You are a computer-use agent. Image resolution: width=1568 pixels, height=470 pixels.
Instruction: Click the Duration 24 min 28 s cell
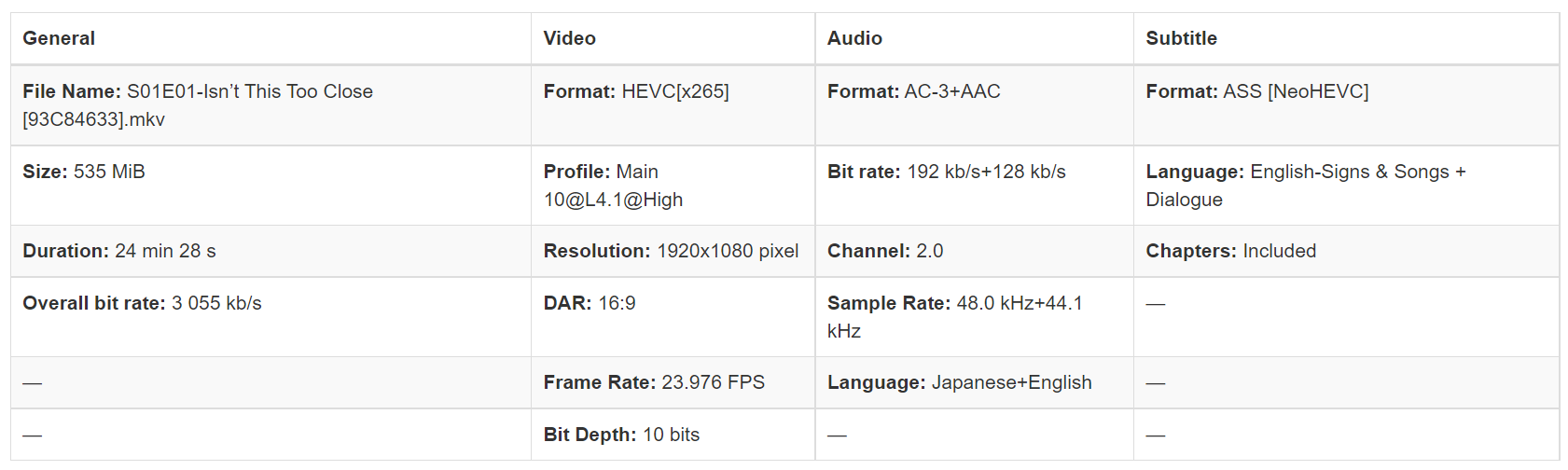tap(271, 251)
